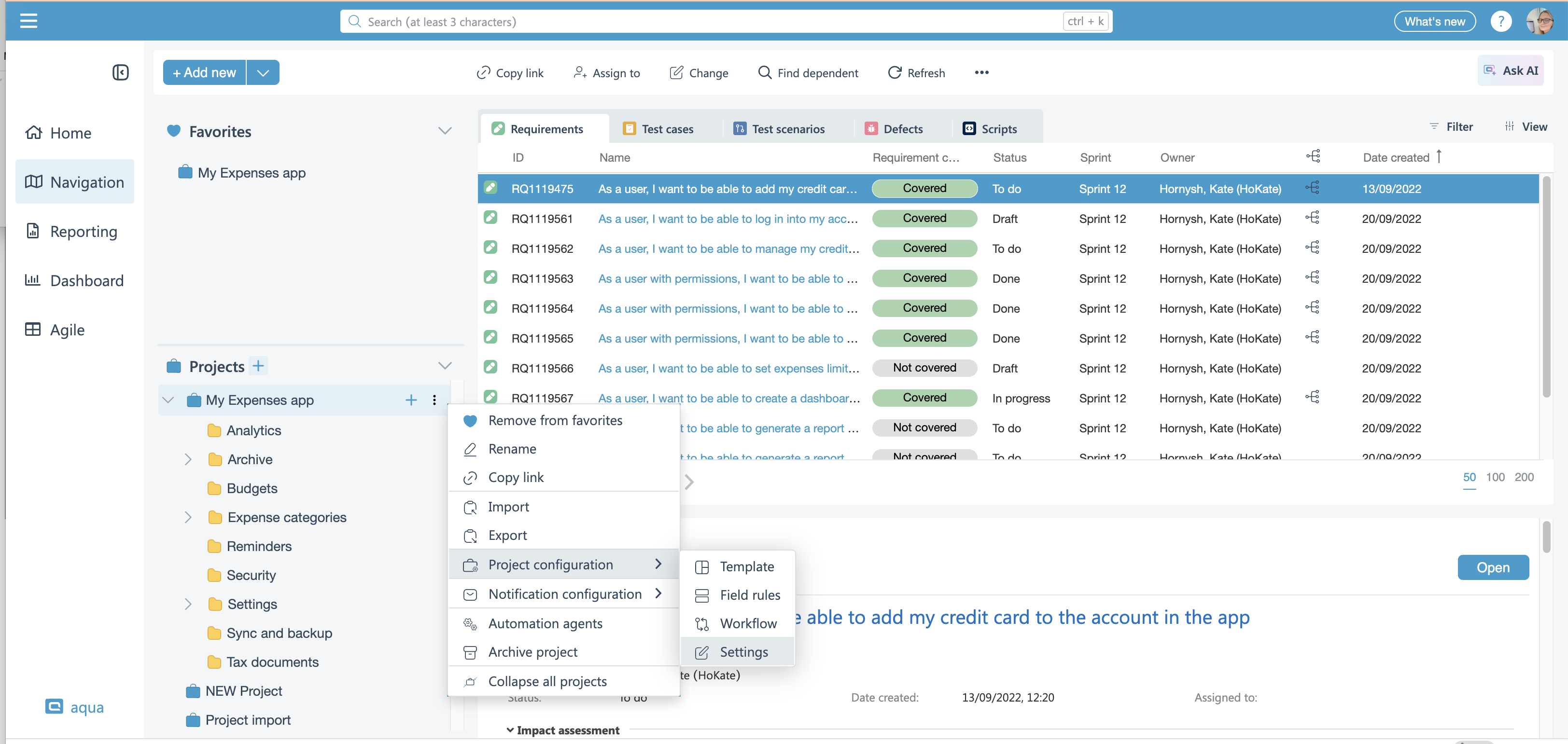The height and width of the screenshot is (744, 1568).
Task: Collapse the Favorites section
Action: (445, 131)
